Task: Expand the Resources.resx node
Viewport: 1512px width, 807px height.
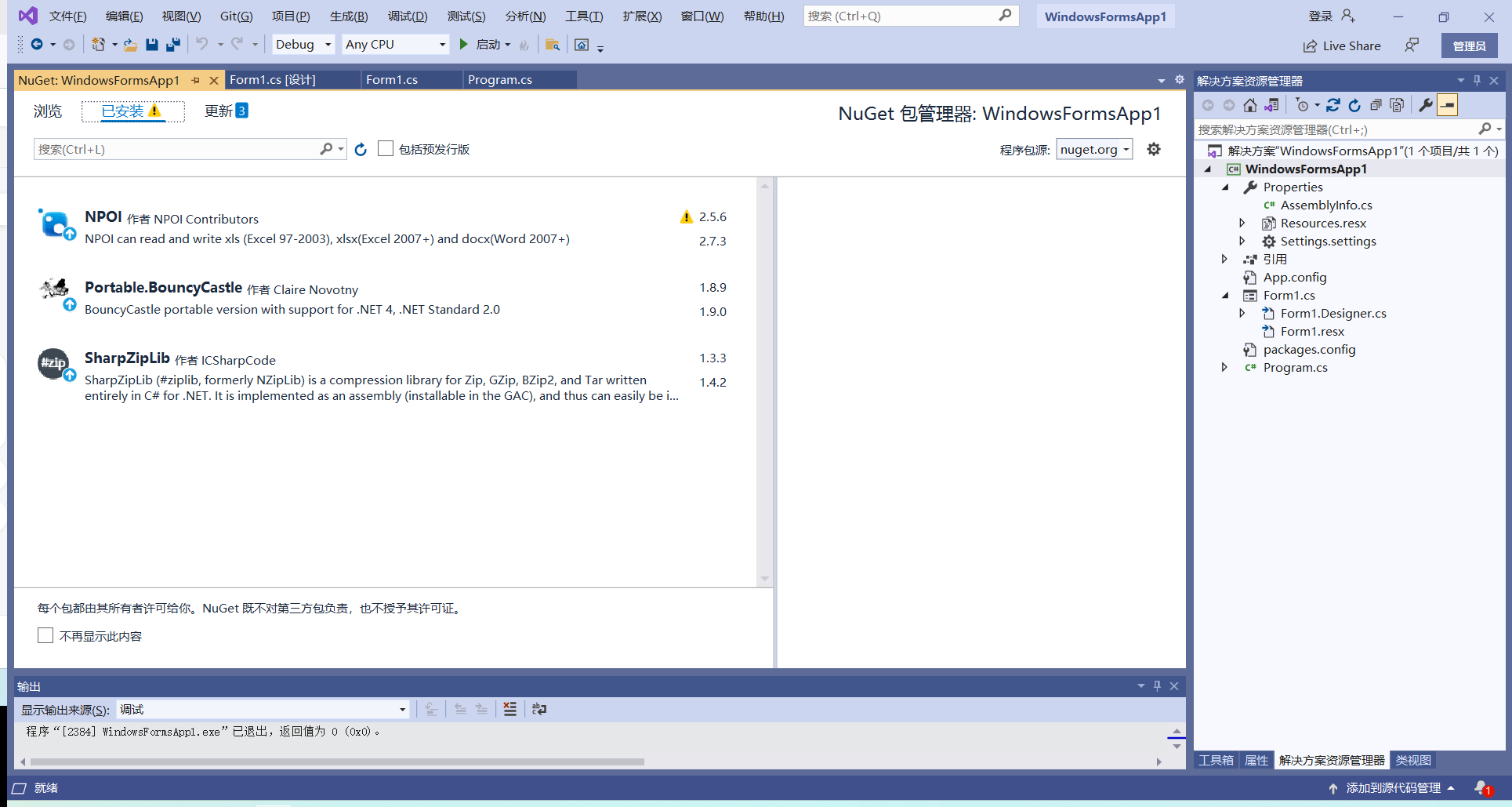Action: (x=1242, y=223)
